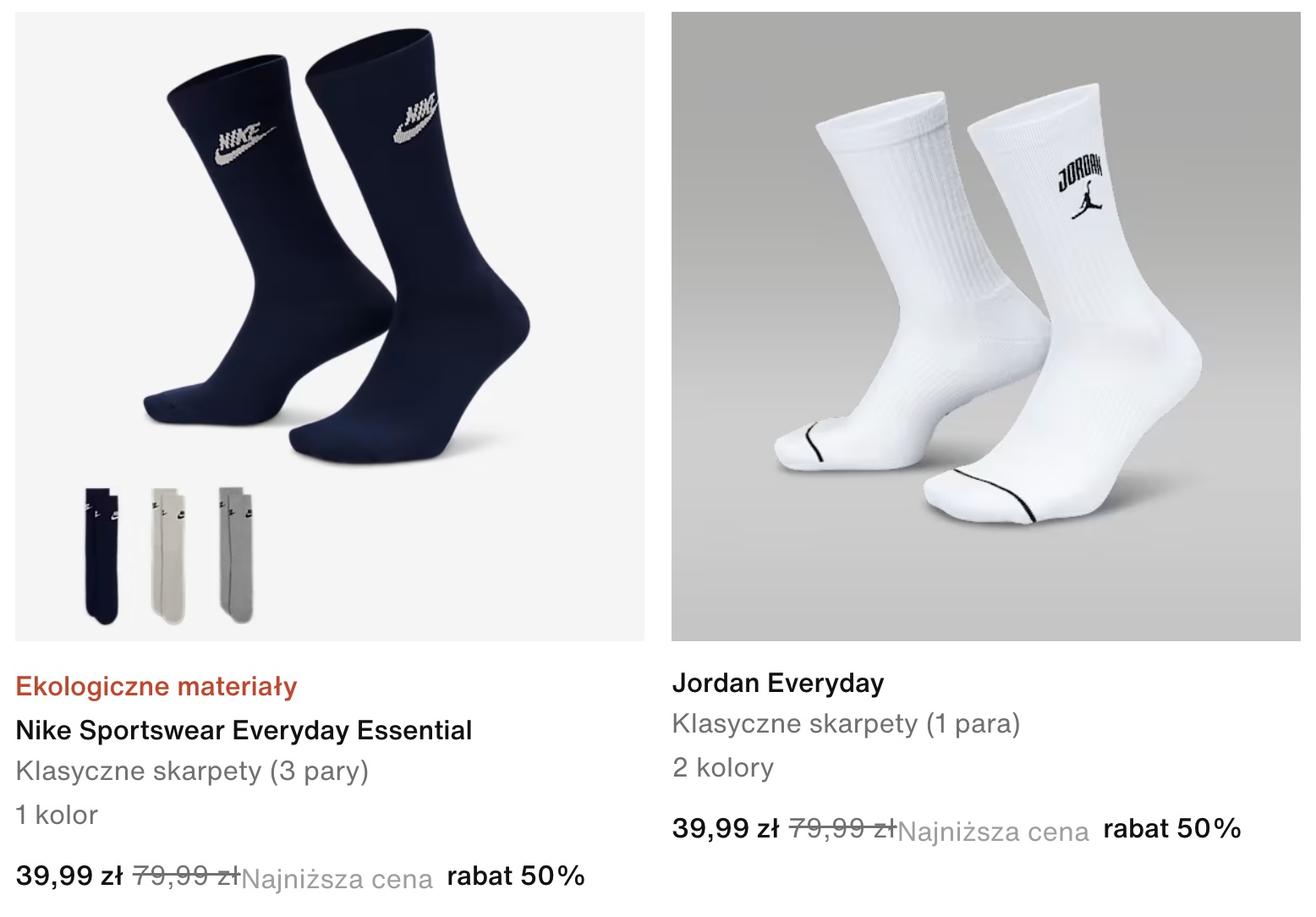The height and width of the screenshot is (917, 1316).
Task: Click Najniższa cena under the Jordan socks
Action: point(993,832)
